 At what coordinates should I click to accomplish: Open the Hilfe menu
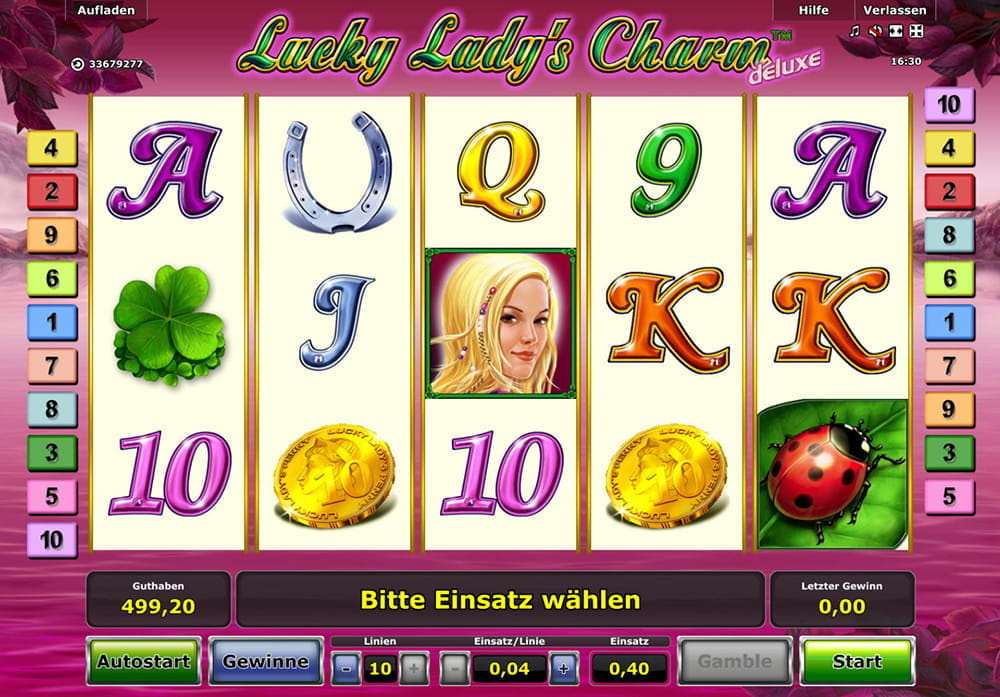[x=814, y=10]
